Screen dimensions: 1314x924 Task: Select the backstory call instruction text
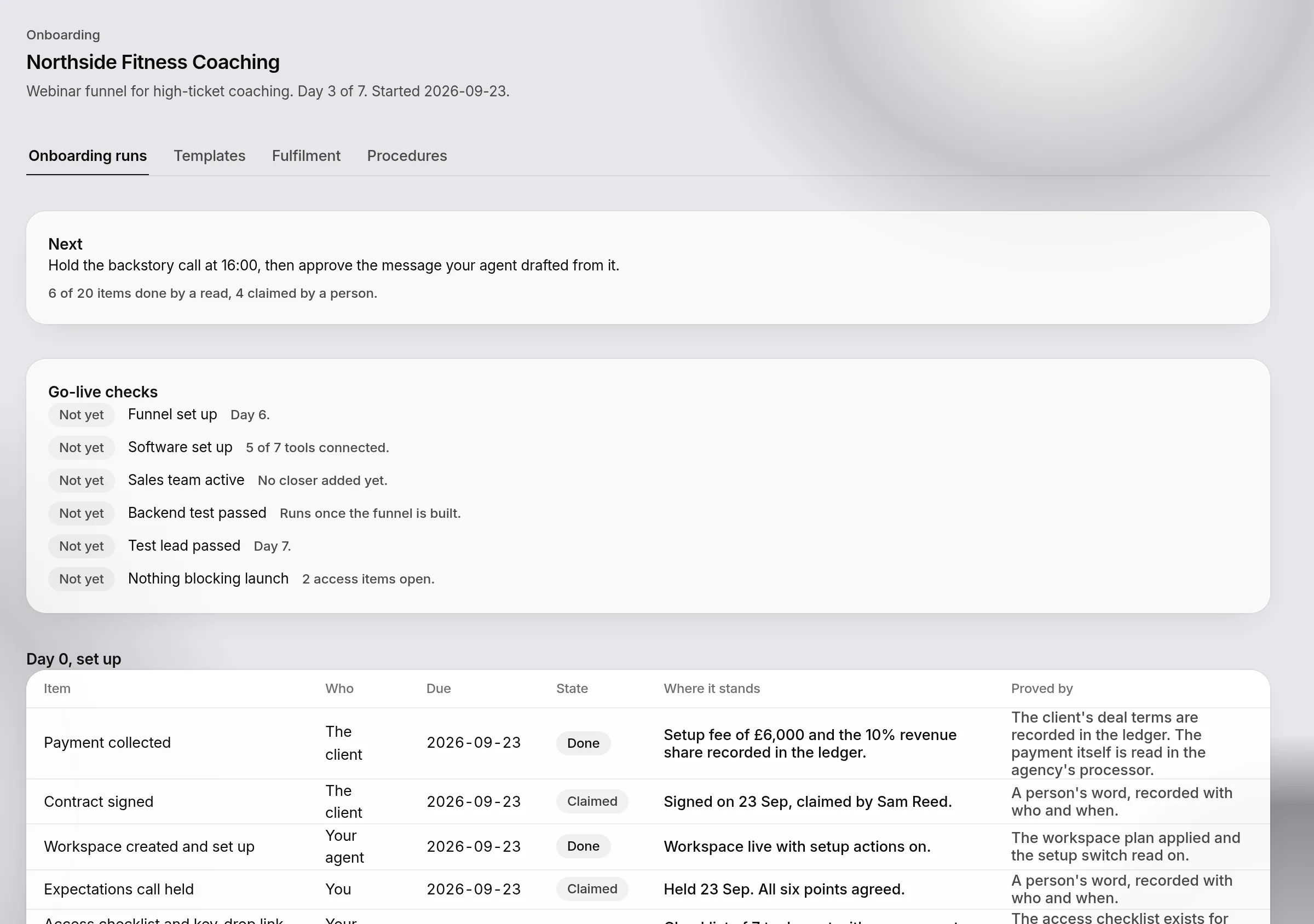pyautogui.click(x=333, y=265)
